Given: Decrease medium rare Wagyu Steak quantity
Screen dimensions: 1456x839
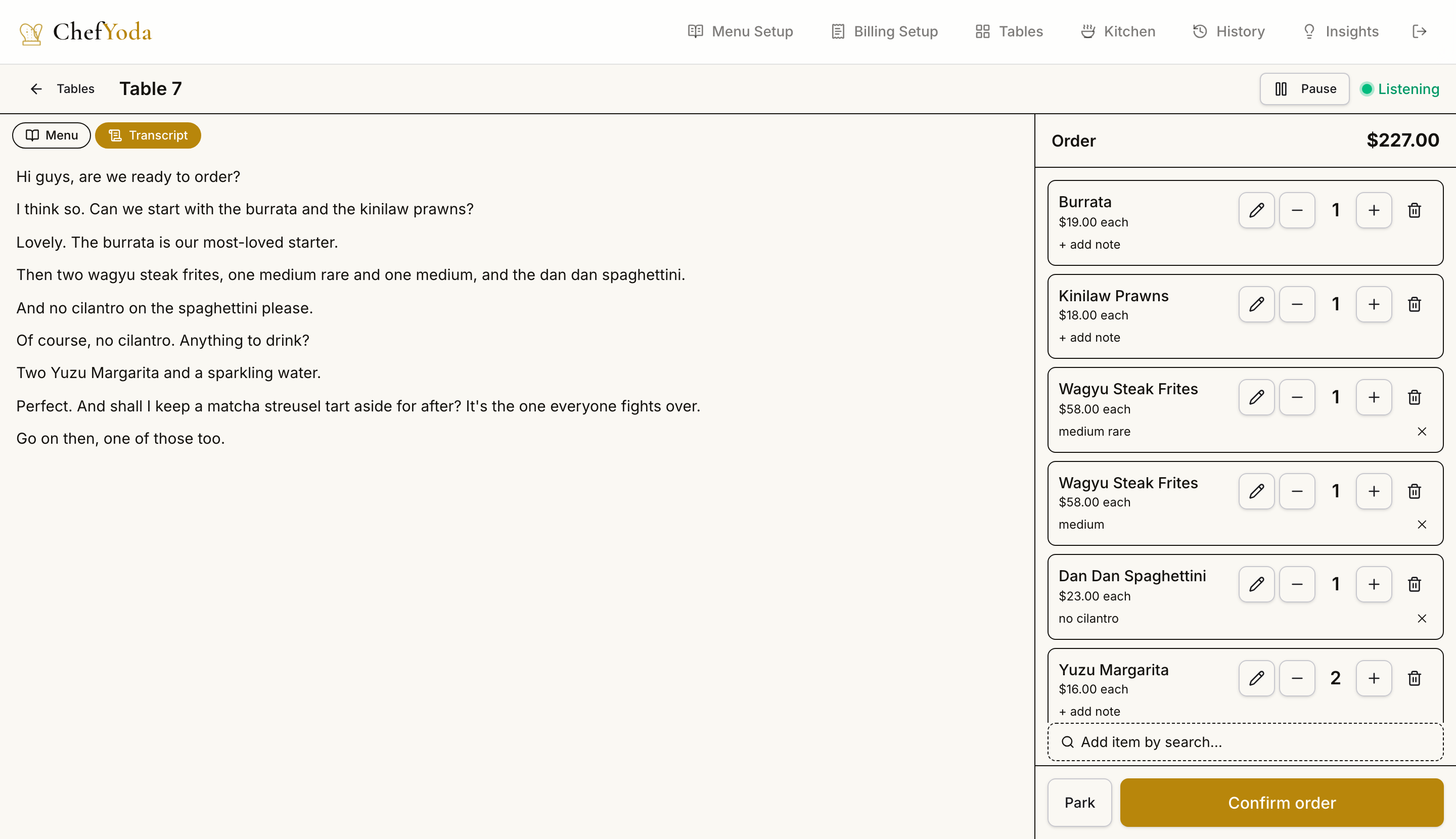Looking at the screenshot, I should click(x=1297, y=398).
